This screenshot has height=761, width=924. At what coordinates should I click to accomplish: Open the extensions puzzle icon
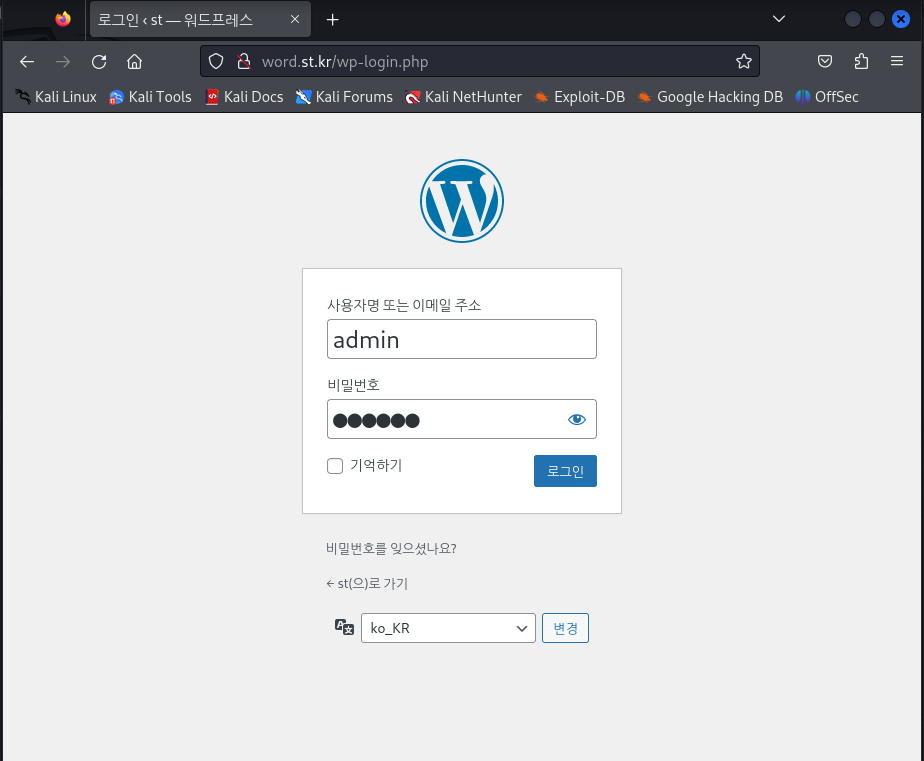(x=861, y=61)
